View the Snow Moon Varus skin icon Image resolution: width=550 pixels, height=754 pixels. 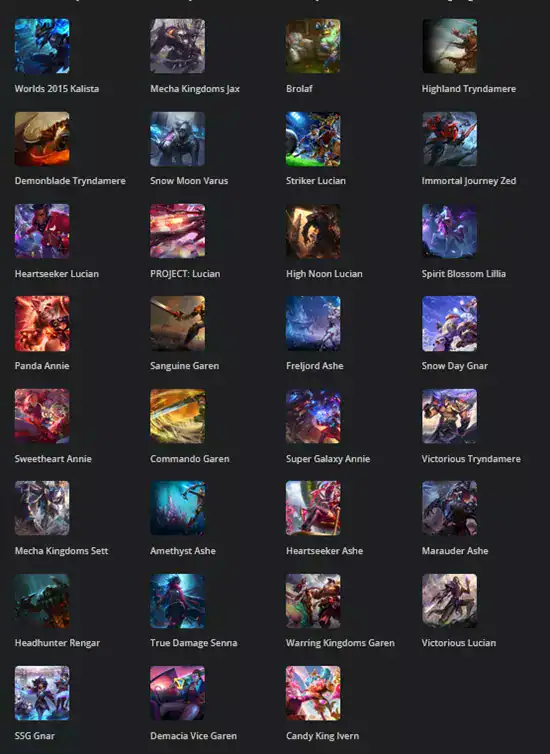(177, 139)
